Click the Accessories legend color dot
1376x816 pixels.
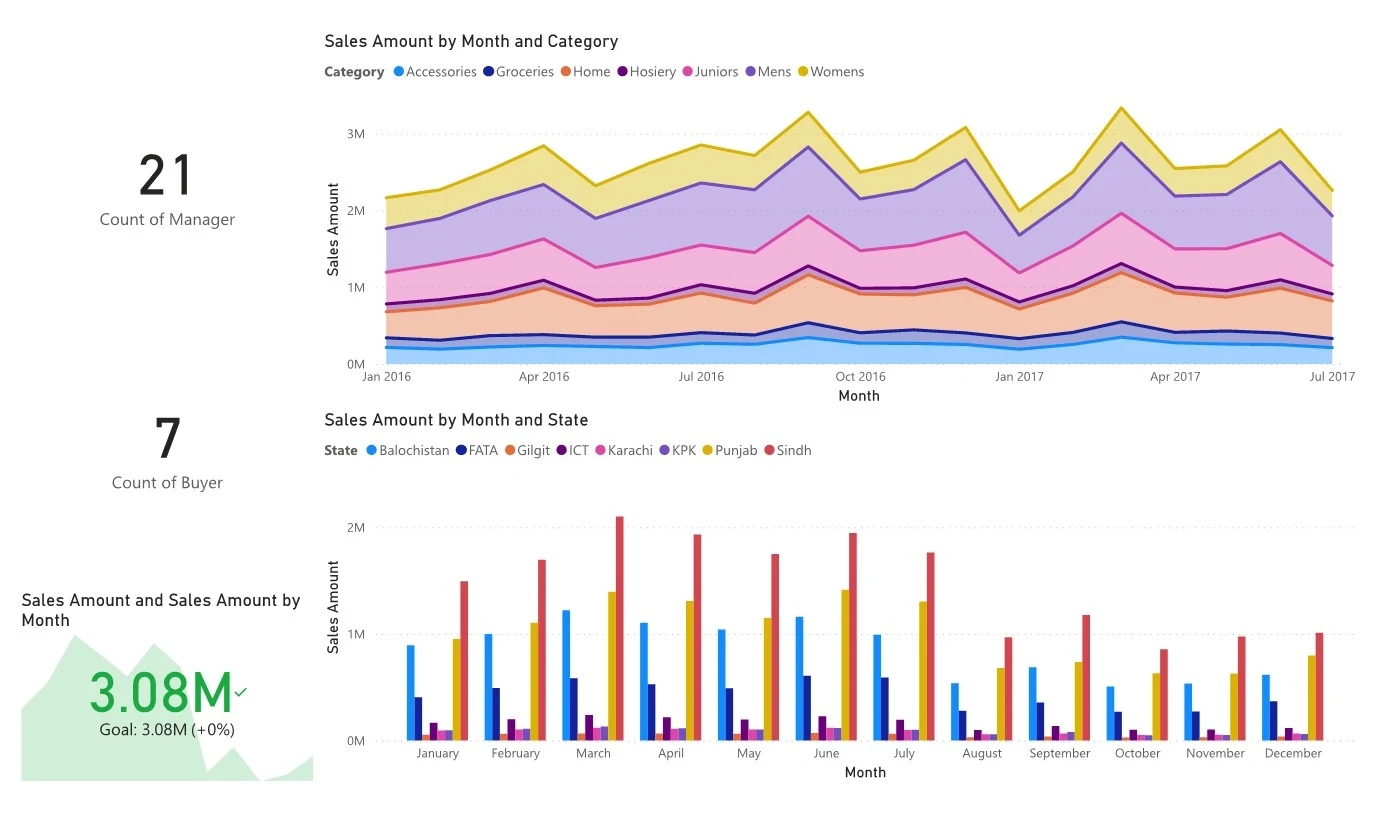(399, 72)
